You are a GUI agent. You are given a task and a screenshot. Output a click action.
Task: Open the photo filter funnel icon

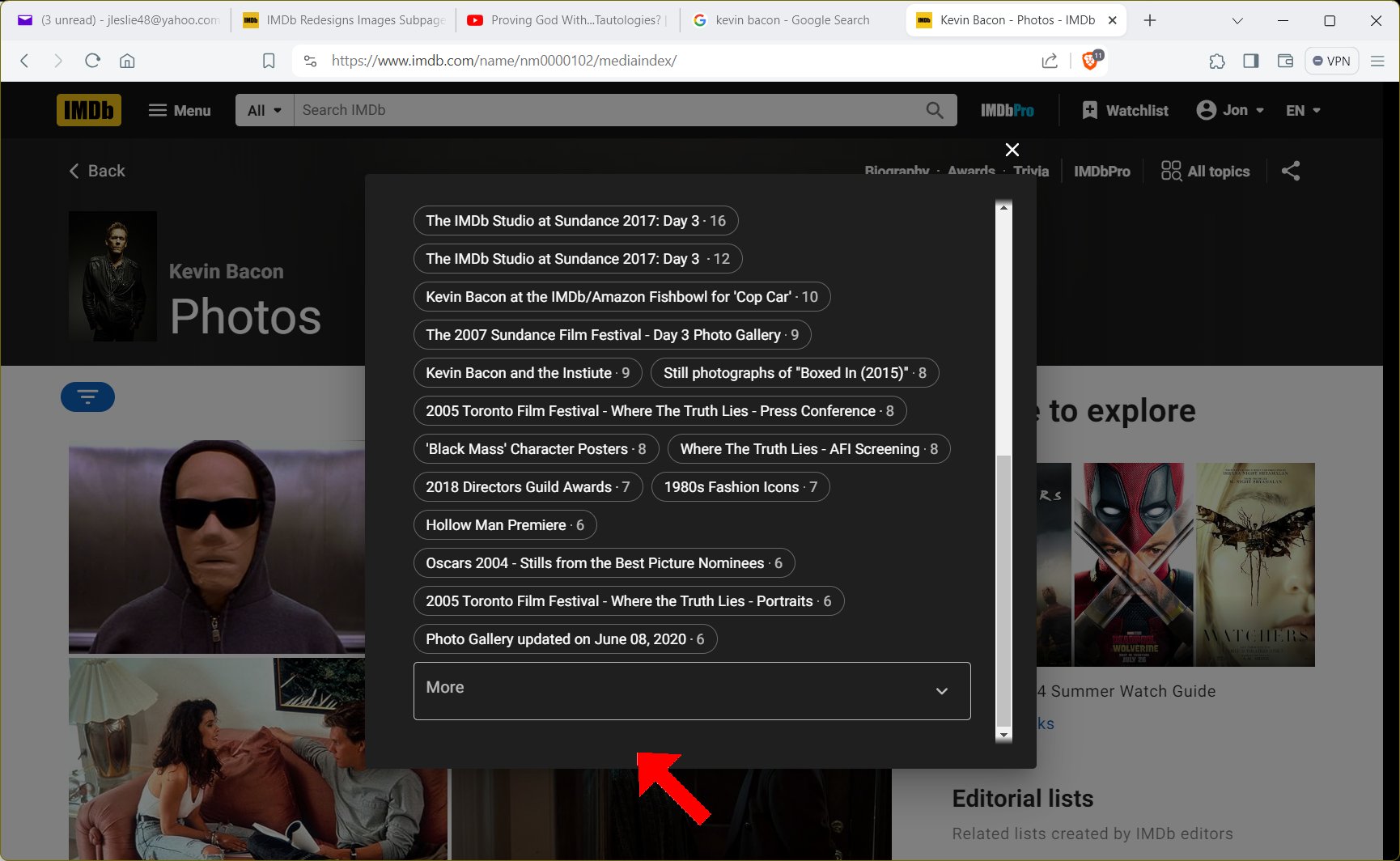87,397
